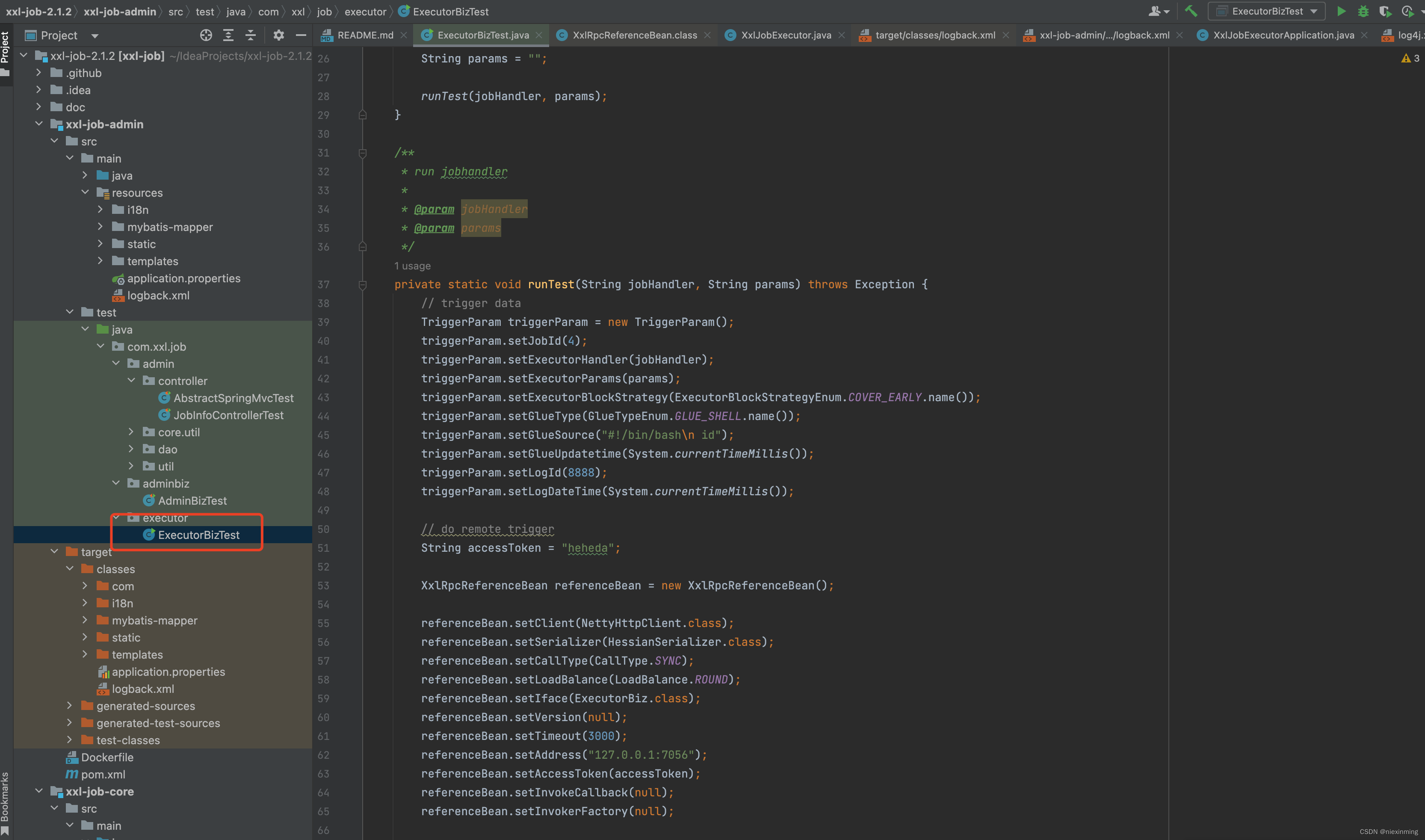
Task: Close the ExecutorBizTest.java tab
Action: [x=539, y=35]
